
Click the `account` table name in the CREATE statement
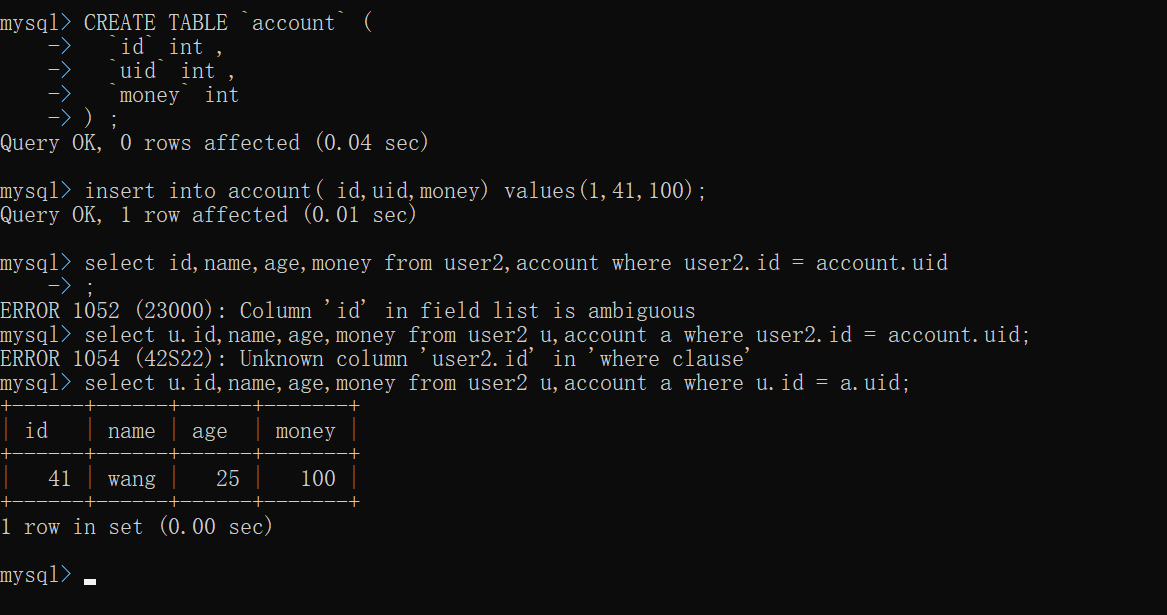(x=293, y=23)
